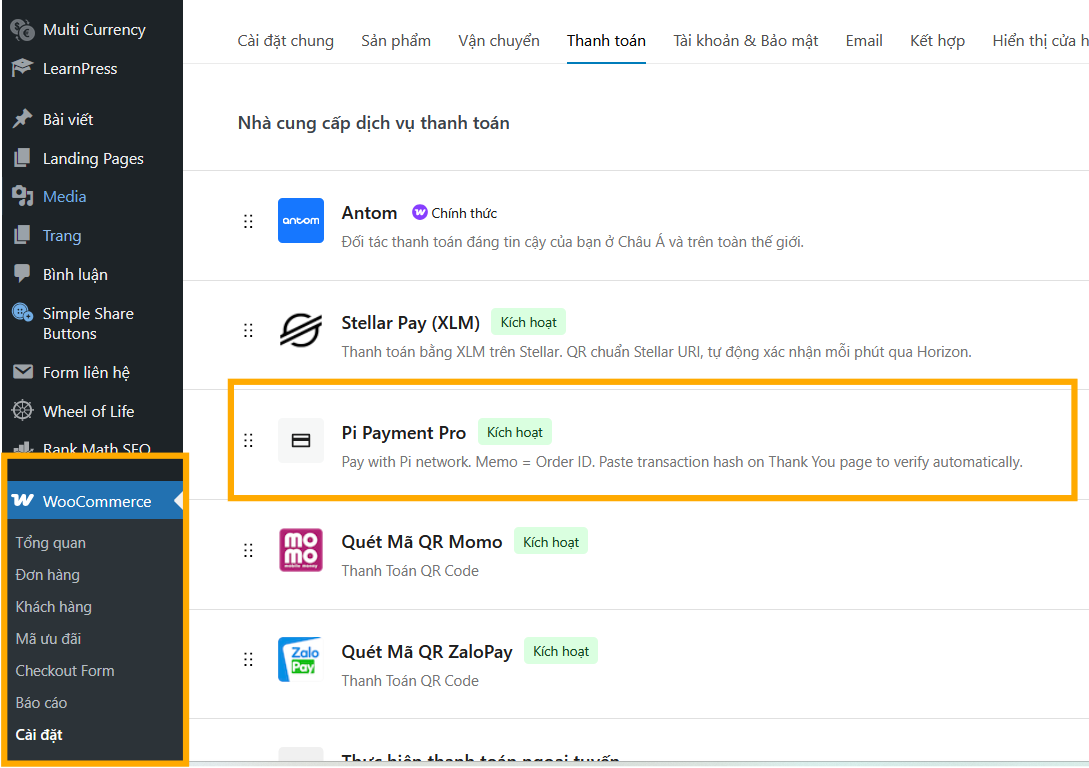Click the drag handle for Antom row

(248, 222)
